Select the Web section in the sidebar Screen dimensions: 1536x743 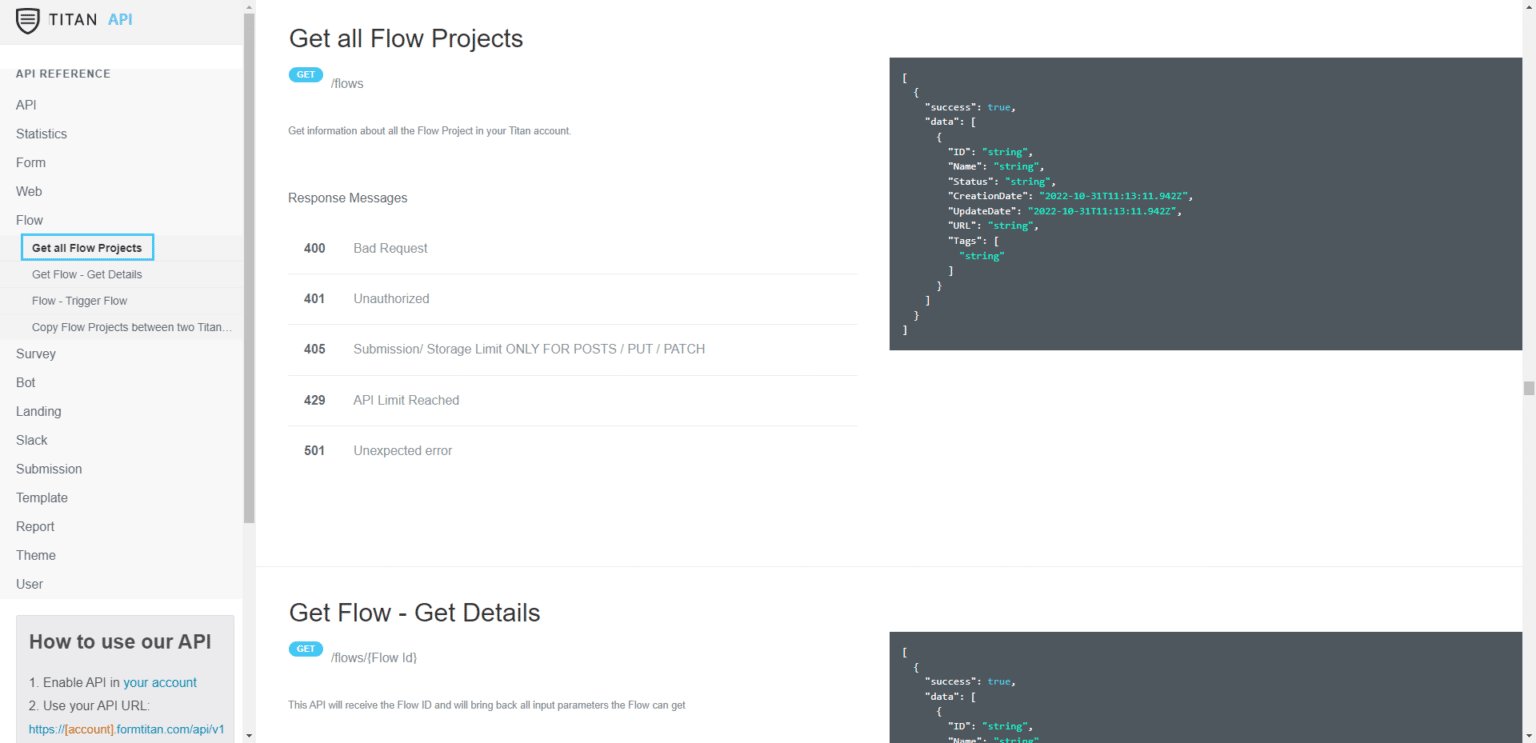coord(29,191)
